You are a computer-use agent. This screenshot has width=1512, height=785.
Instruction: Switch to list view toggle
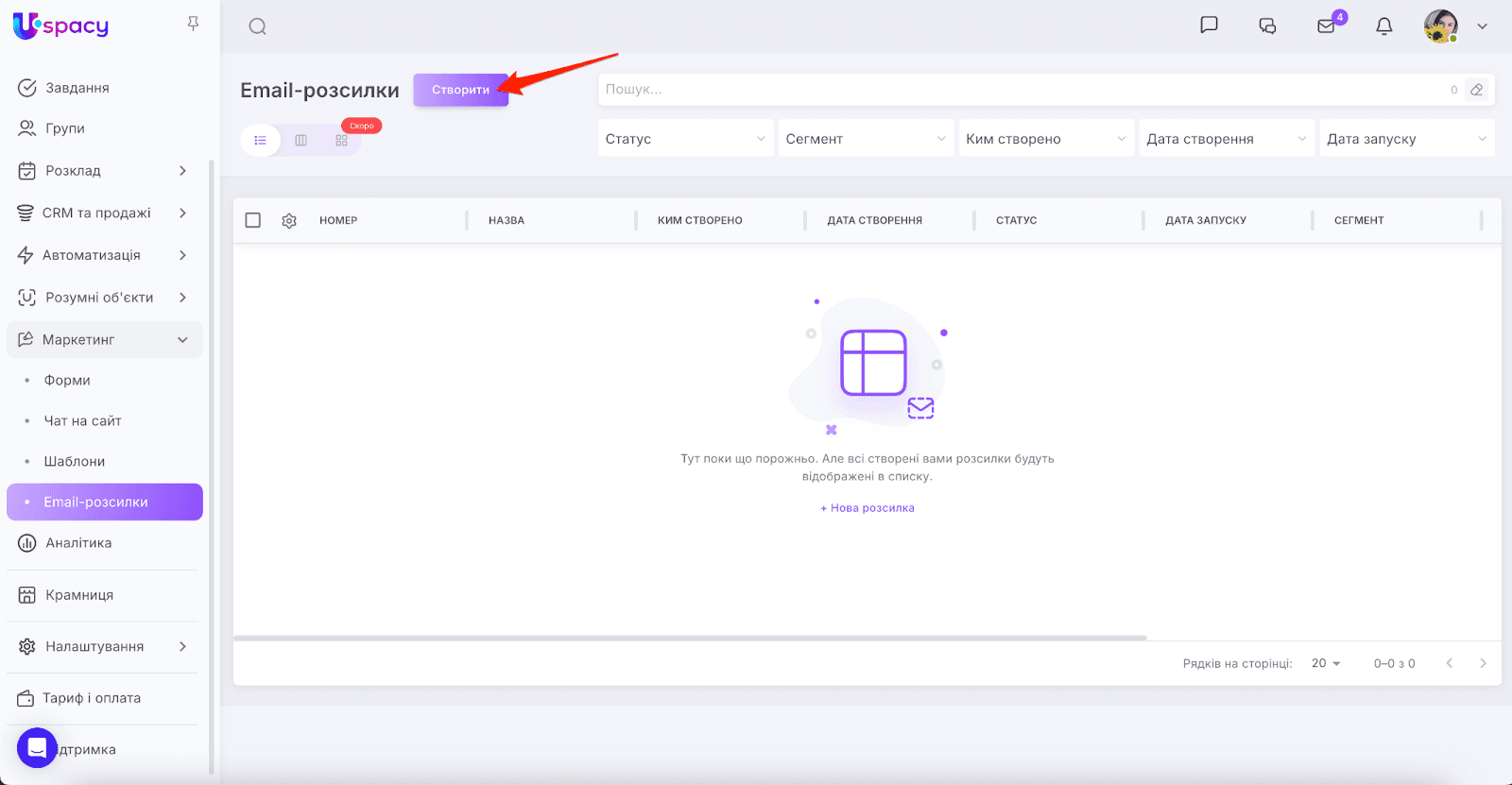pos(261,140)
